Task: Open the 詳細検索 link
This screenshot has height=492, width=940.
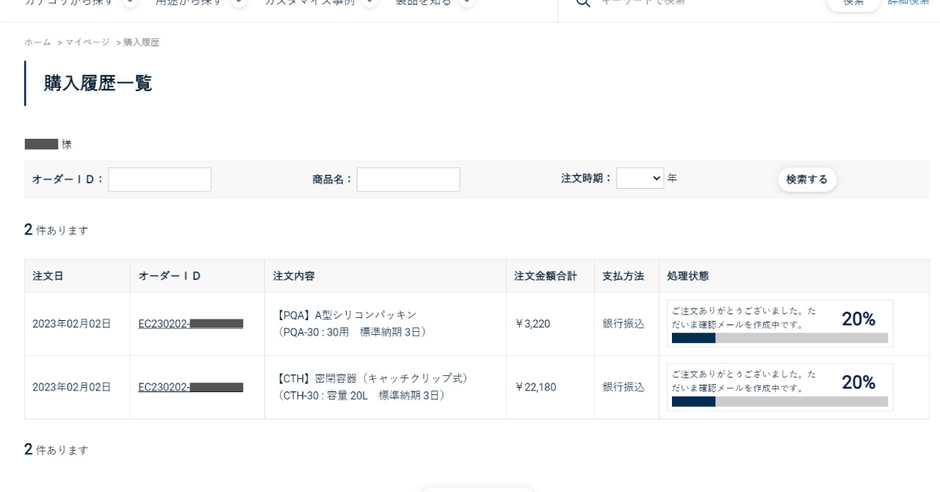Action: tap(908, 3)
